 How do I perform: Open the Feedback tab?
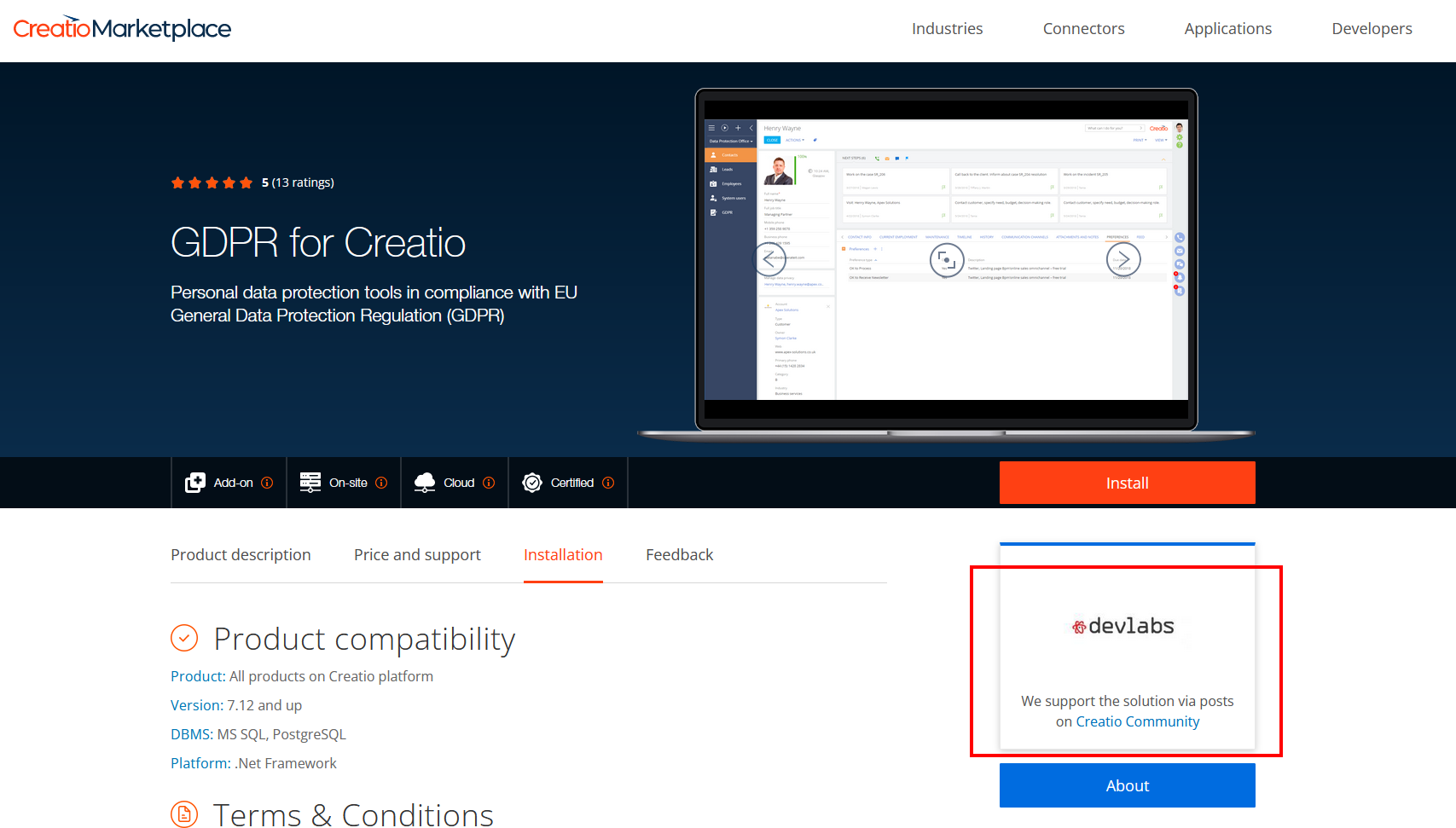pos(679,555)
